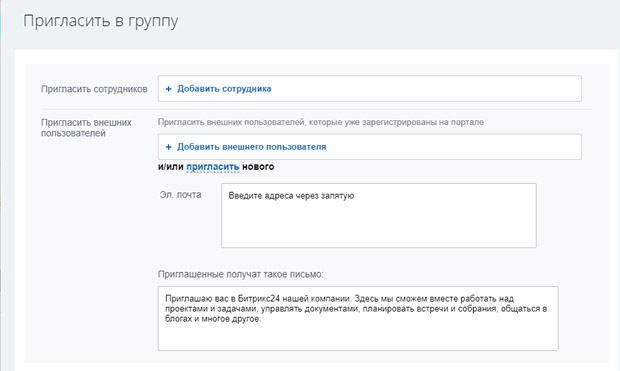Click the Приглашенные получат такое письмо text
The image size is (620, 371).
point(240,274)
